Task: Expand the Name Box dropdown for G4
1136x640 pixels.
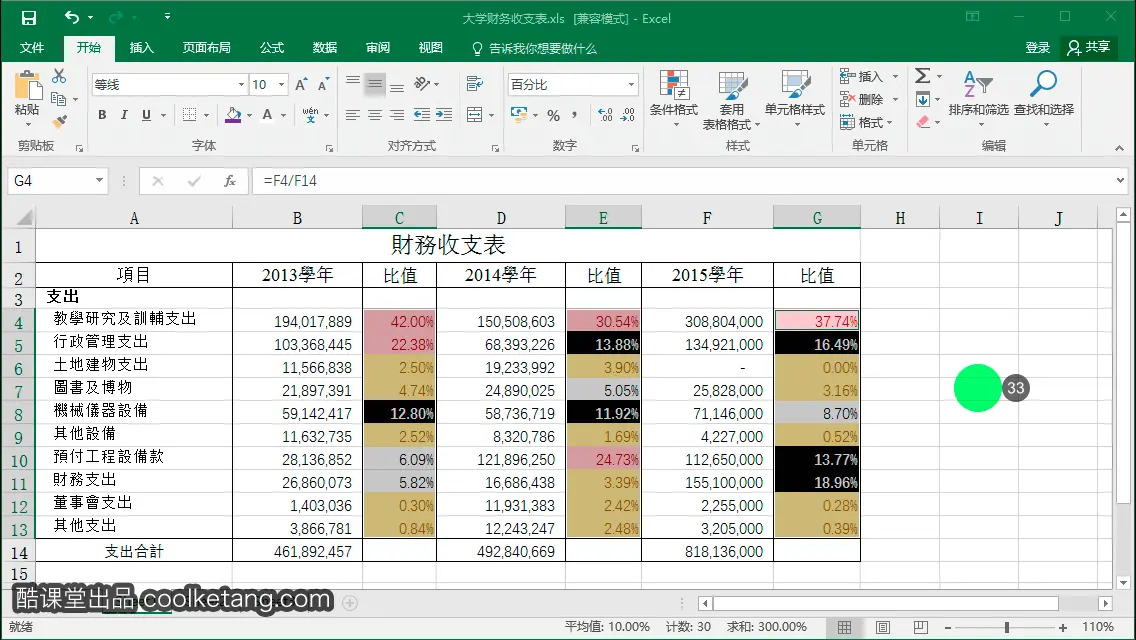Action: click(99, 180)
